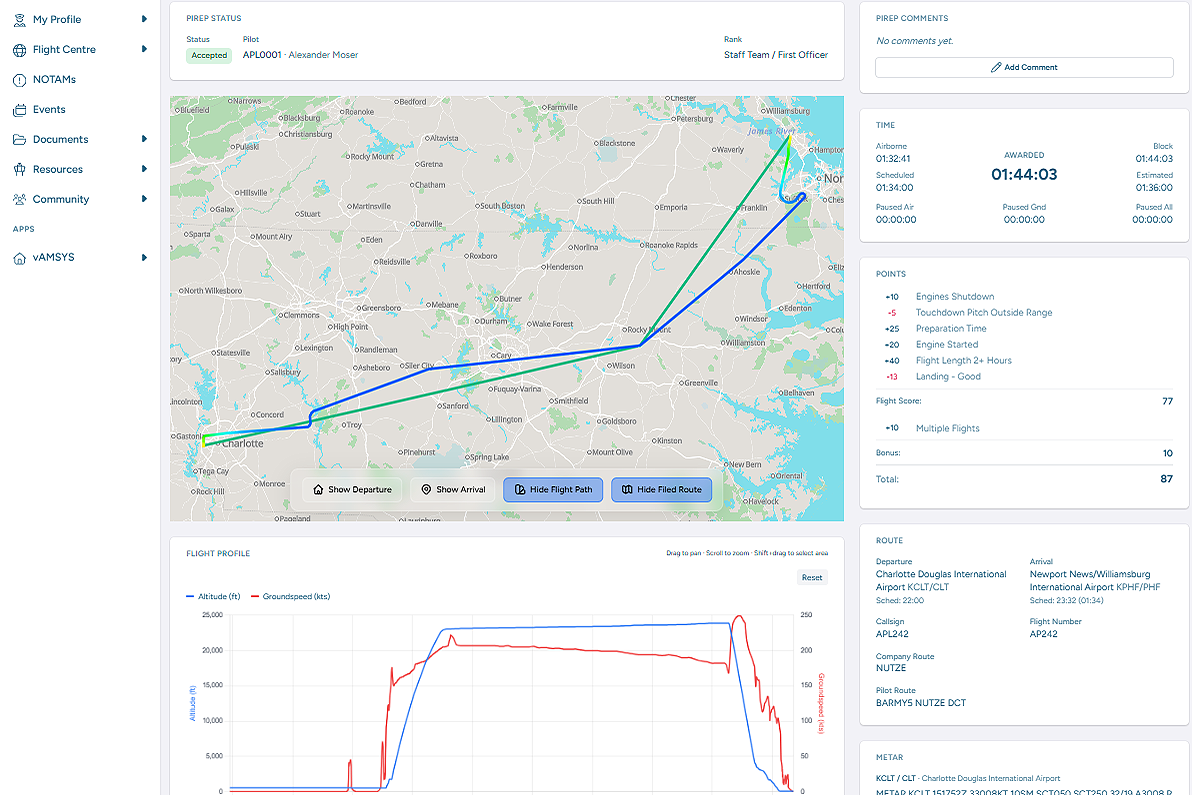Screen dimensions: 1192x795
Task: Expand the Documents submenu arrow
Action: 144,139
